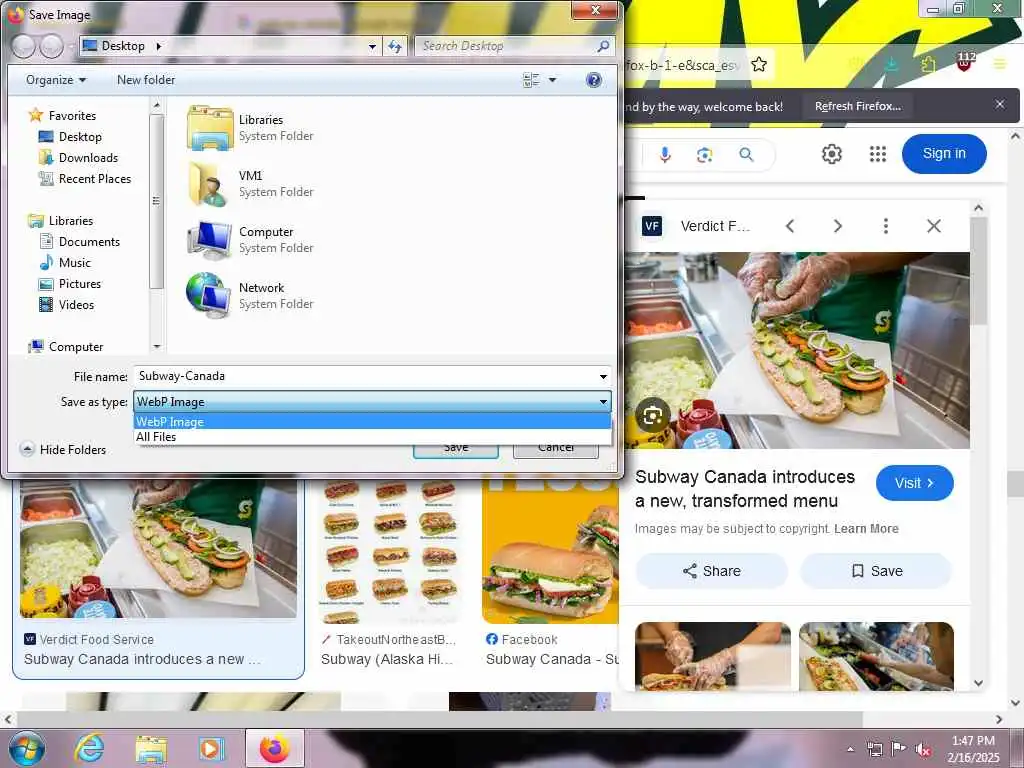
Task: Open the Network system folder
Action: pyautogui.click(x=250, y=295)
